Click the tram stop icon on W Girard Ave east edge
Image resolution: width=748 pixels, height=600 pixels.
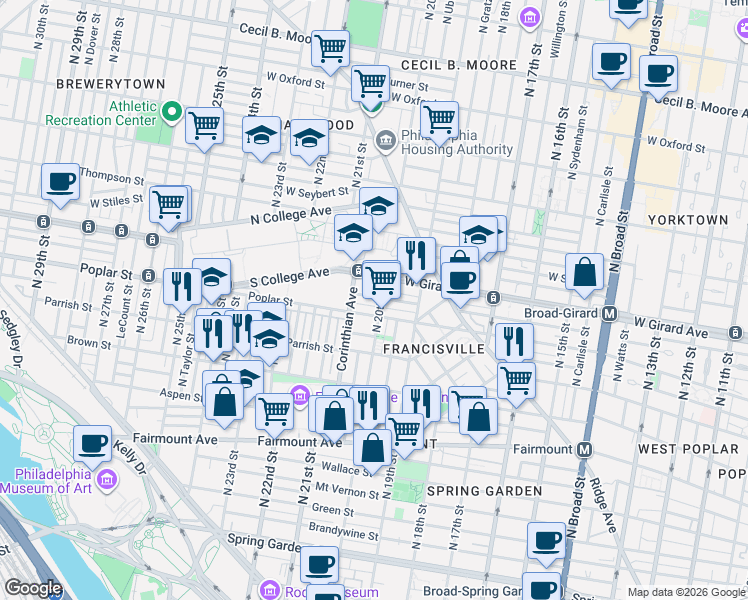[x=735, y=332]
